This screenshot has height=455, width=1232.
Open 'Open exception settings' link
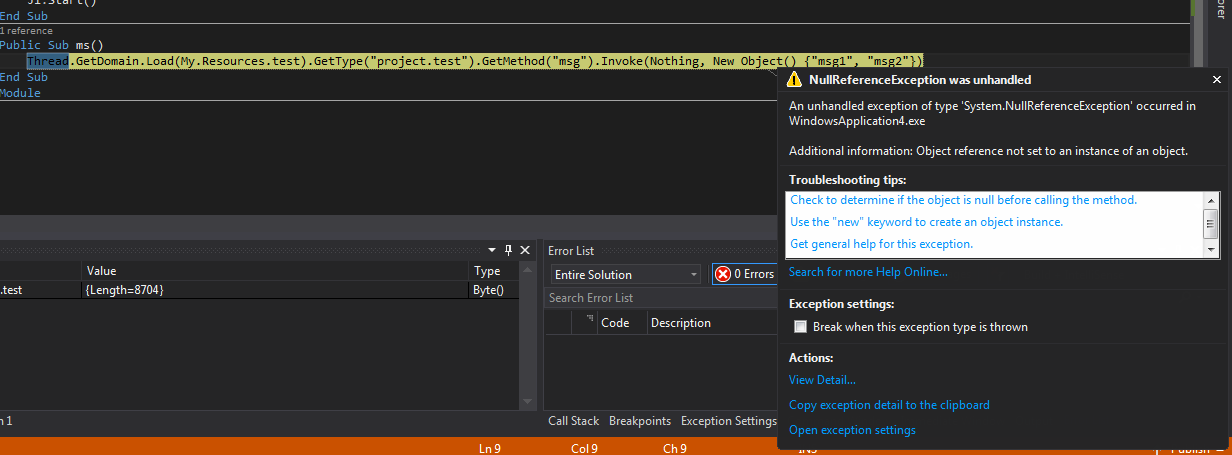click(x=852, y=430)
